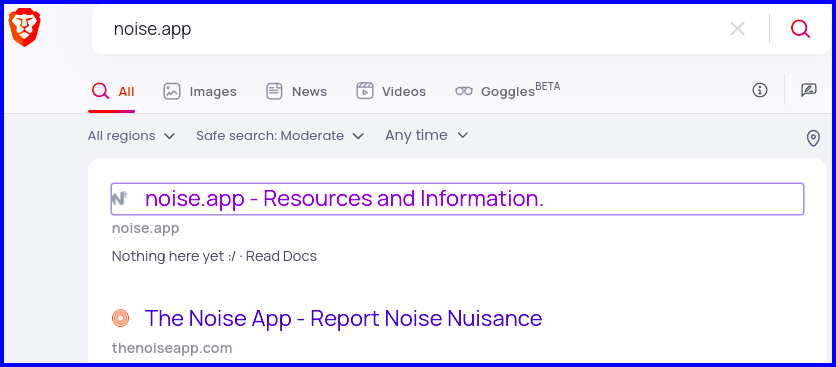Submit search with magnifying glass icon
836x367 pixels.
[800, 29]
